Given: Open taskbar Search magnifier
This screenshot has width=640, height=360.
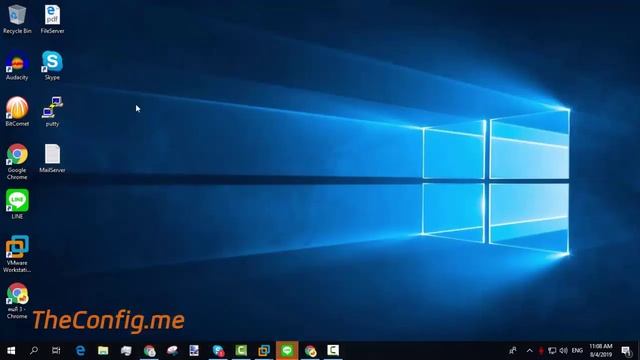Looking at the screenshot, I should [34, 351].
